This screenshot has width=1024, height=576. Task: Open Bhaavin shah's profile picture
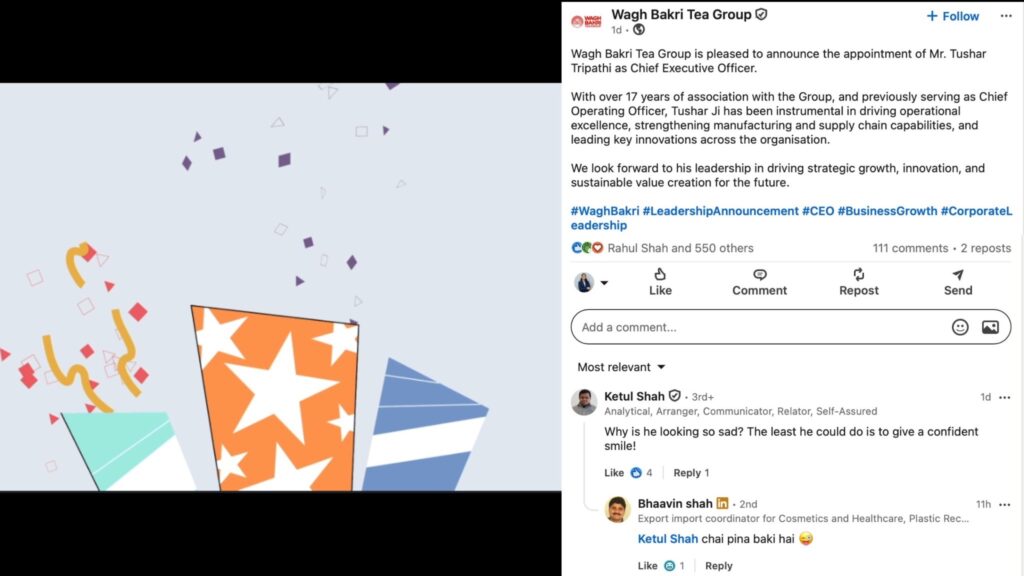pos(617,509)
